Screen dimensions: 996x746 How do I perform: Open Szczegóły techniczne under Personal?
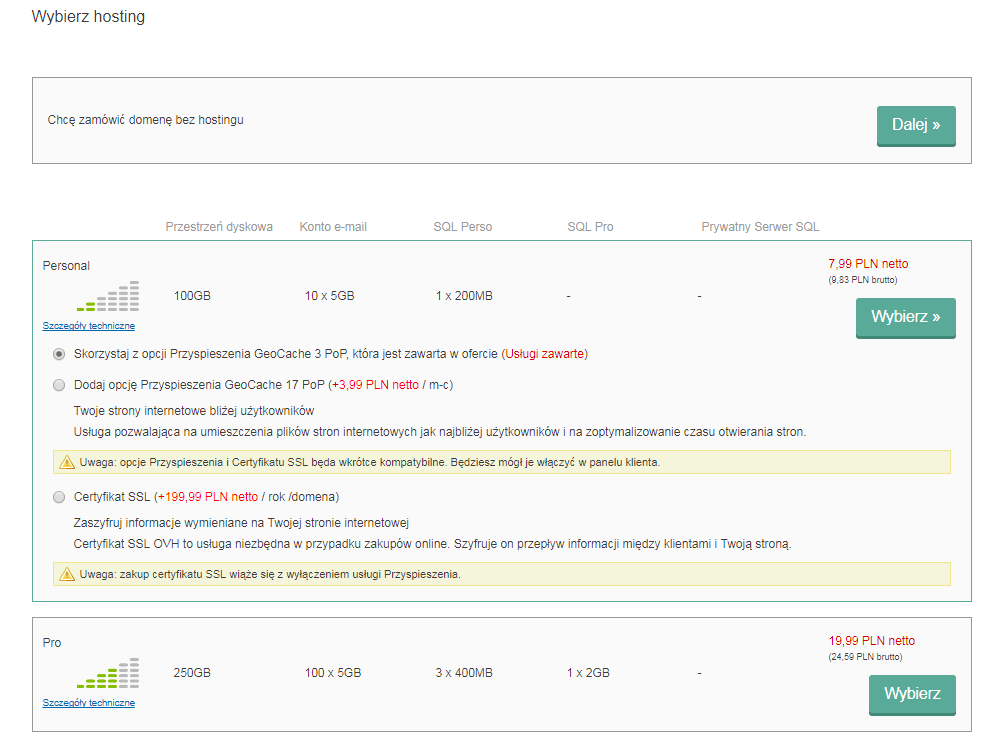tap(88, 326)
